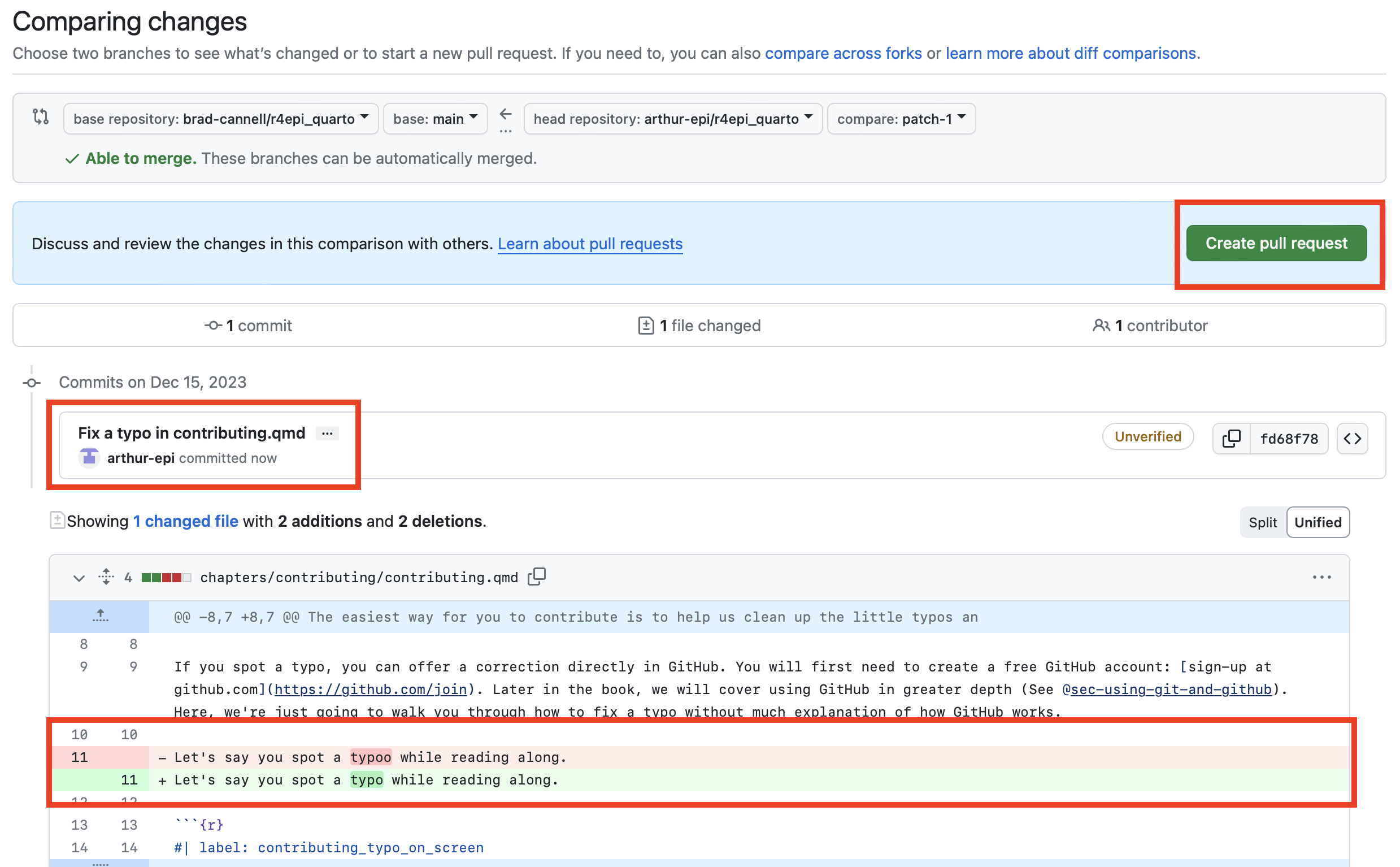Viewport: 1400px width, 867px height.
Task: Open learn more about diff comparisons link
Action: 1071,53
